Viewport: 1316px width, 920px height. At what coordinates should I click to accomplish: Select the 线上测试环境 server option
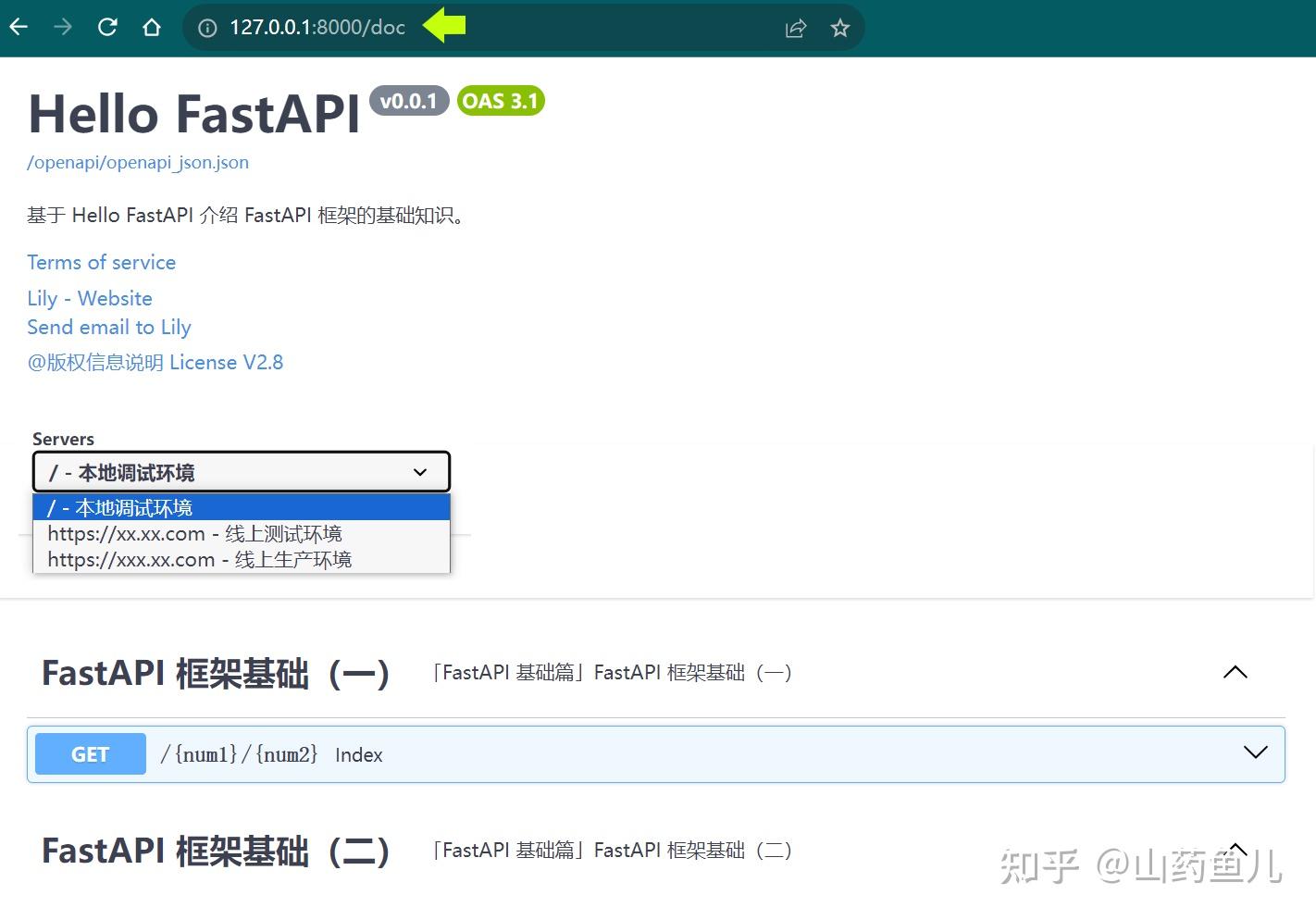195,533
